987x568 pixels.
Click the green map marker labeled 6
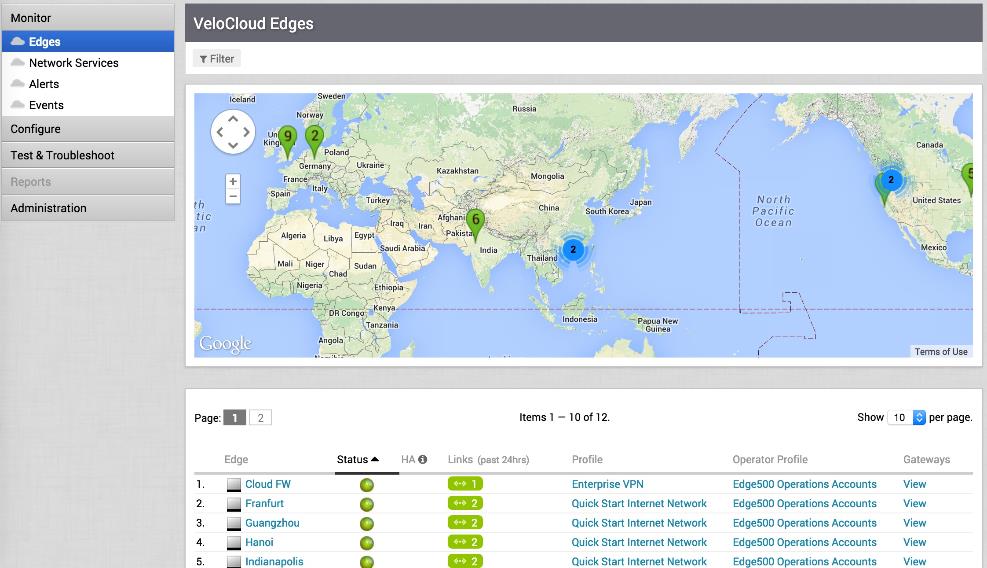pyautogui.click(x=475, y=225)
